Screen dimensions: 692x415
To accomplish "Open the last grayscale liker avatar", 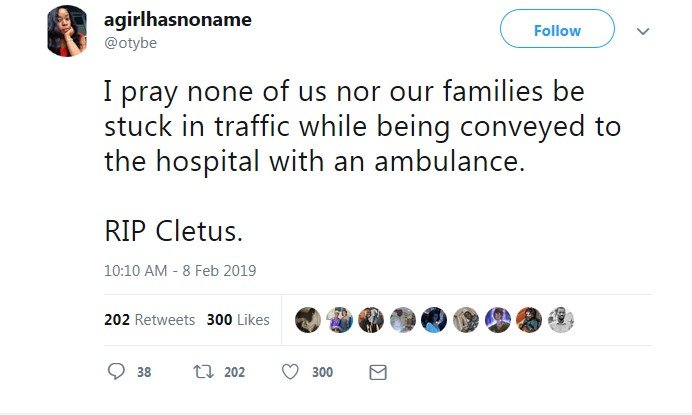I will pyautogui.click(x=560, y=320).
